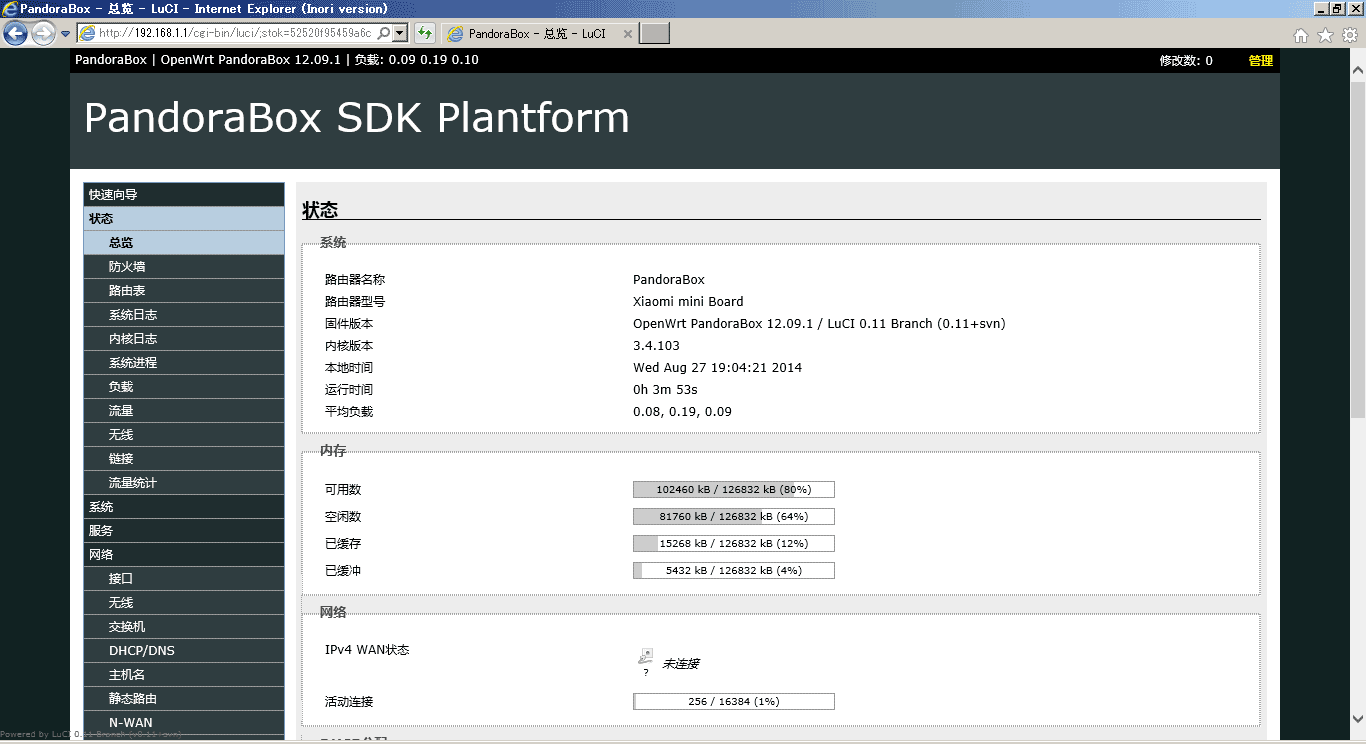Click the 未连接 status text
This screenshot has width=1366, height=744.
pyautogui.click(x=680, y=664)
